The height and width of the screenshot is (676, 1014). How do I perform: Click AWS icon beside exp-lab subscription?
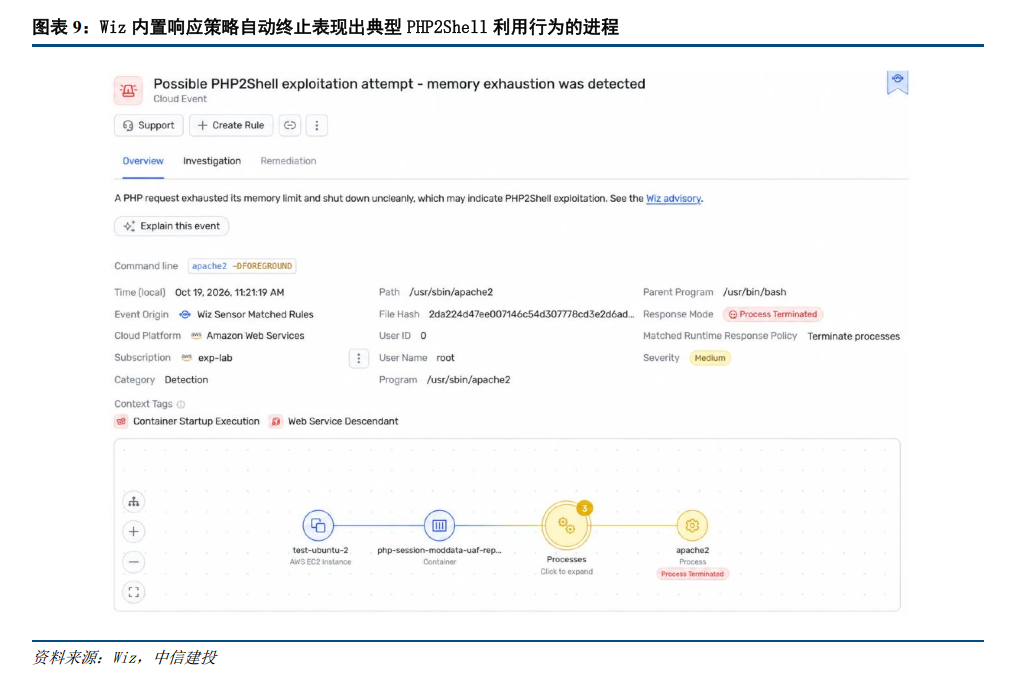coord(186,358)
